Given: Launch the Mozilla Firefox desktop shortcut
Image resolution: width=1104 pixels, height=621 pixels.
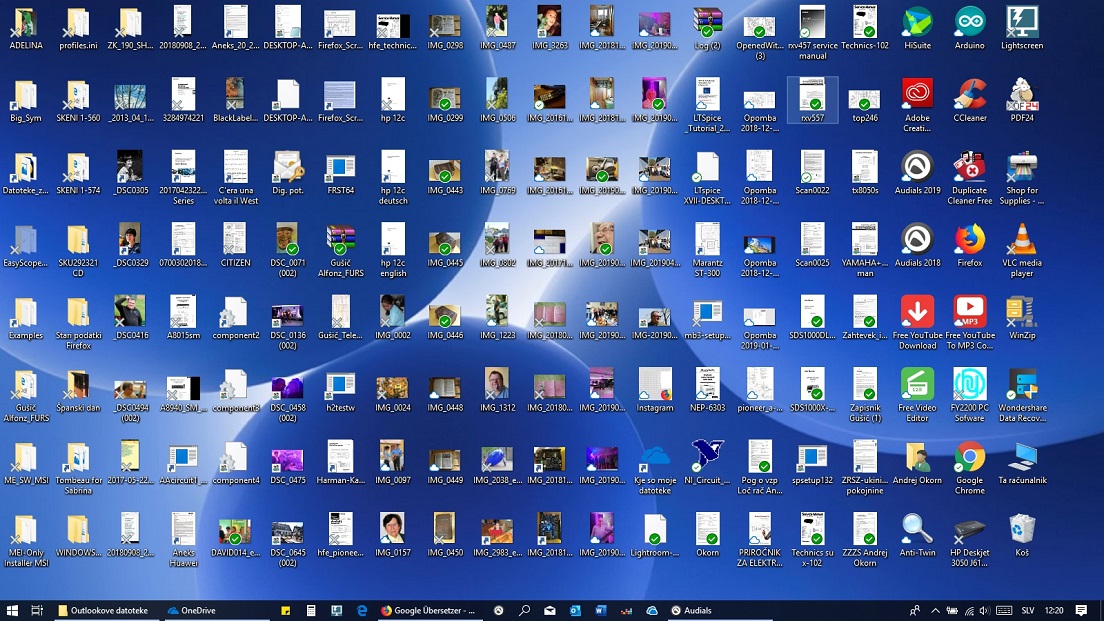Looking at the screenshot, I should [969, 248].
